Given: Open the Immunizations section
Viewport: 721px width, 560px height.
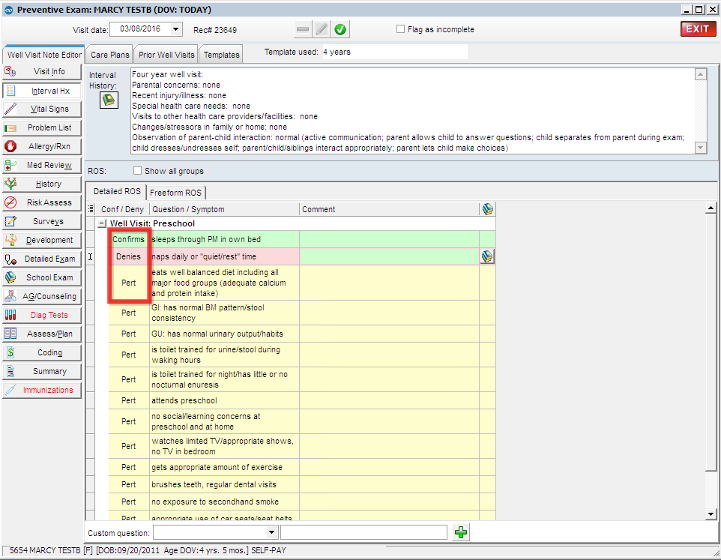Looking at the screenshot, I should point(42,390).
